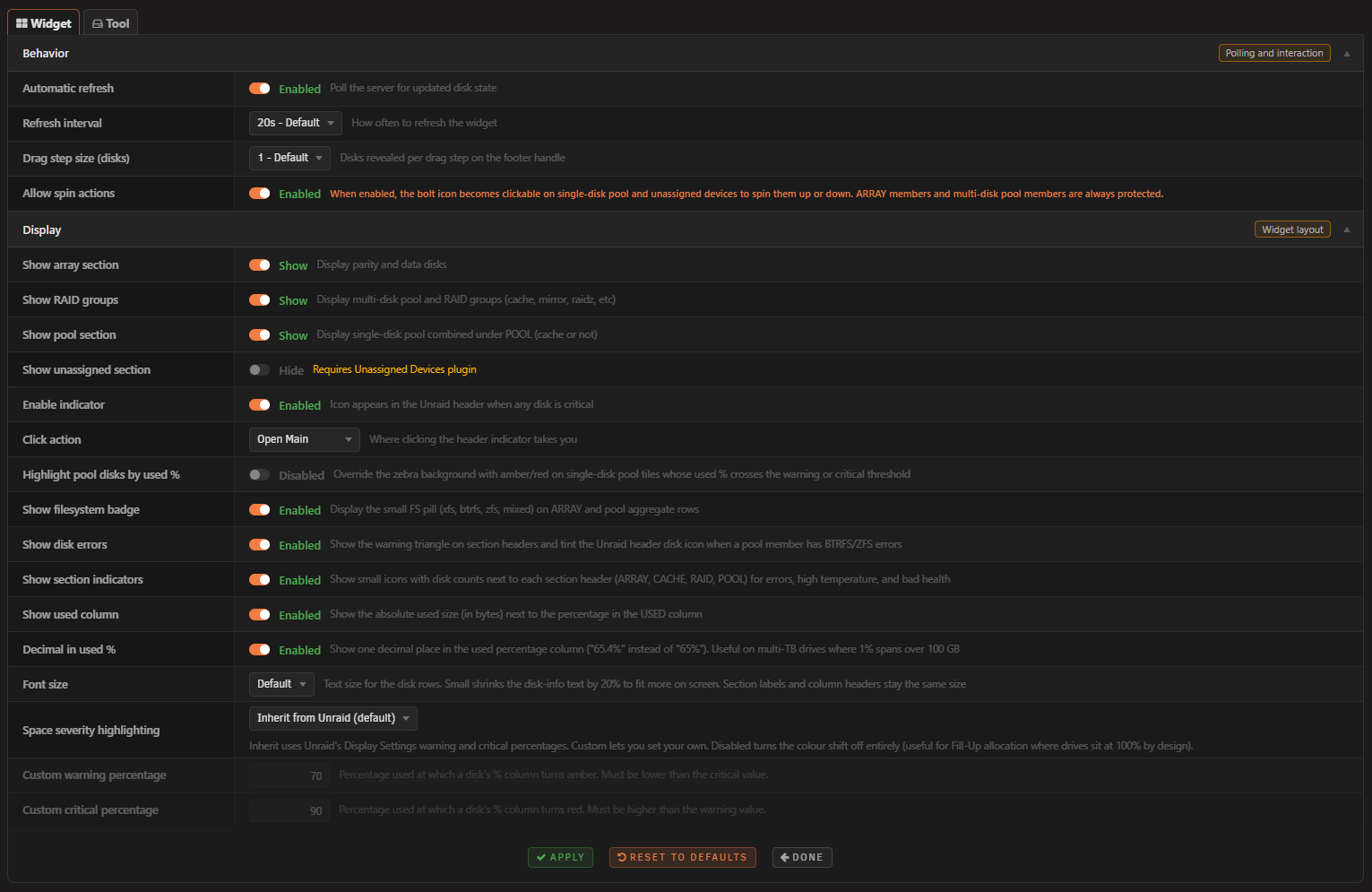The width and height of the screenshot is (1372, 892).
Task: Click the 'Display' section header text
Action: click(42, 230)
